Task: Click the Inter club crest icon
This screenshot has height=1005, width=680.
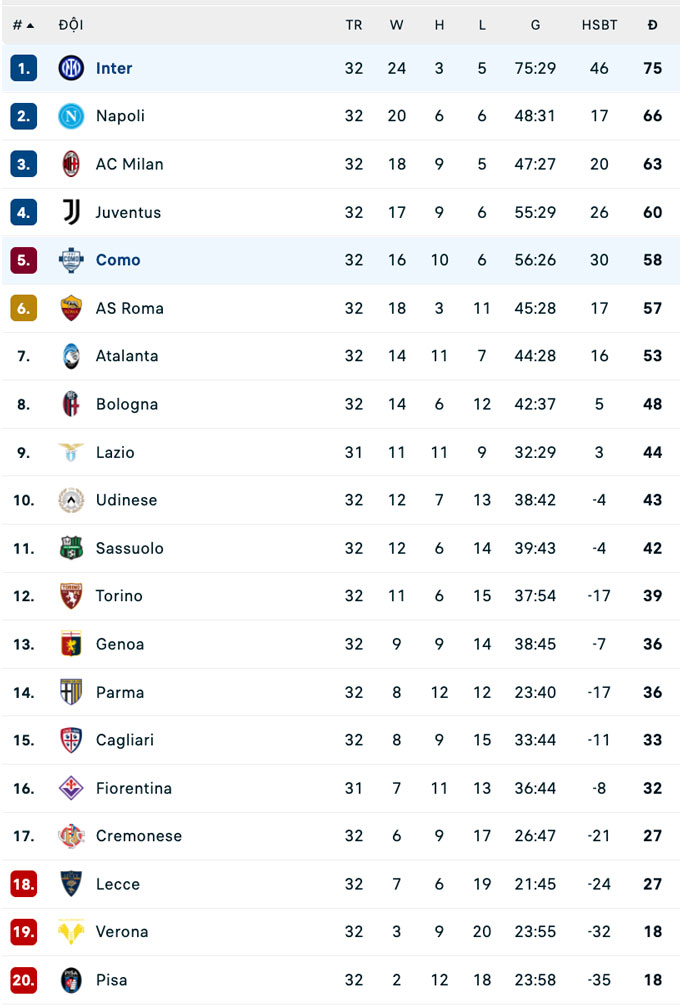Action: coord(71,68)
